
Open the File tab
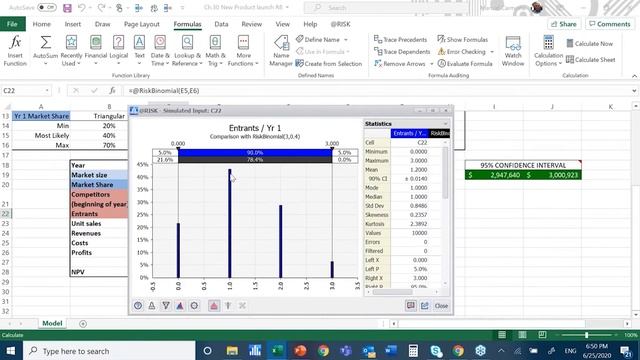12,24
